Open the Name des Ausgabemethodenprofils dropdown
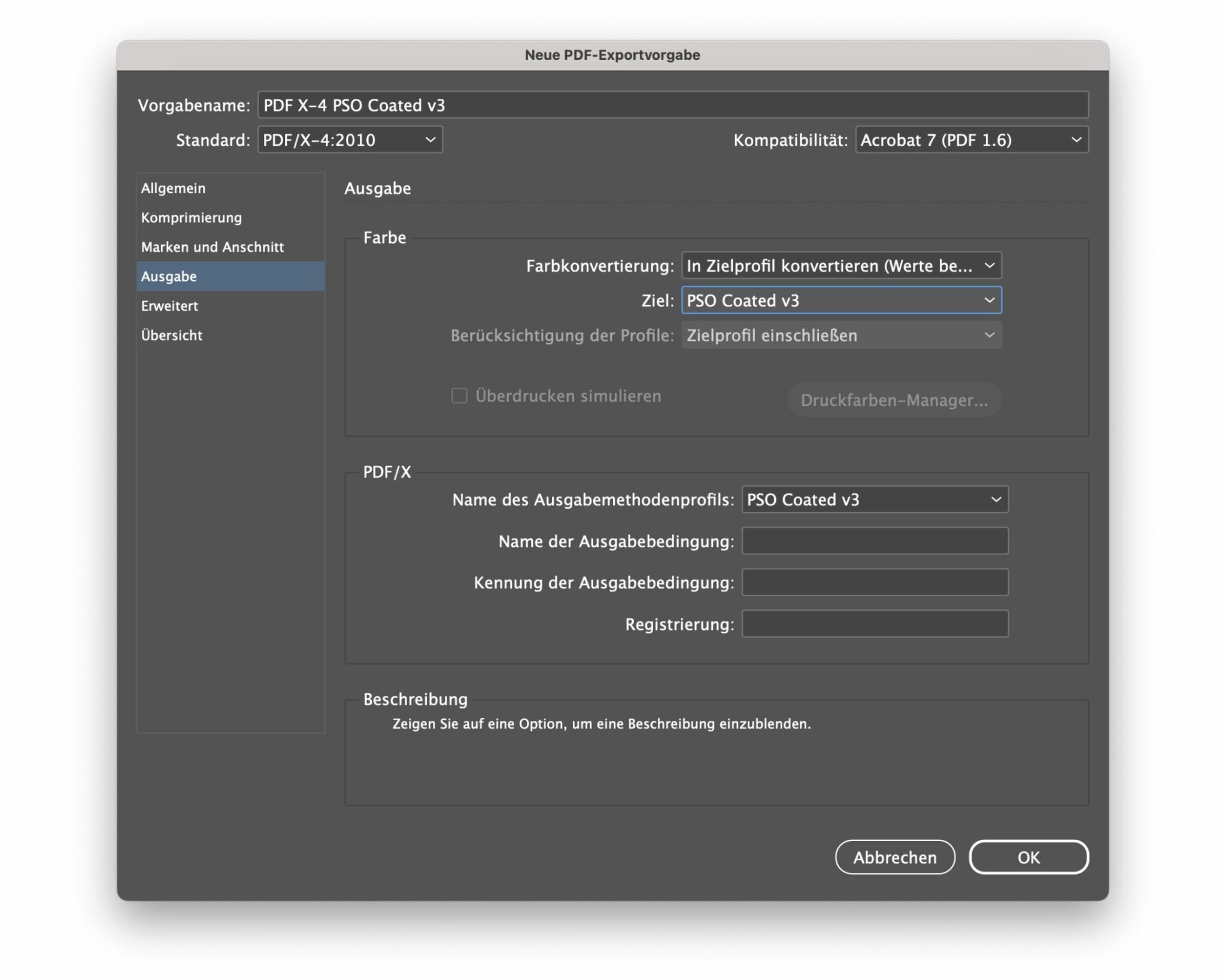The image size is (1226, 980). [x=875, y=499]
